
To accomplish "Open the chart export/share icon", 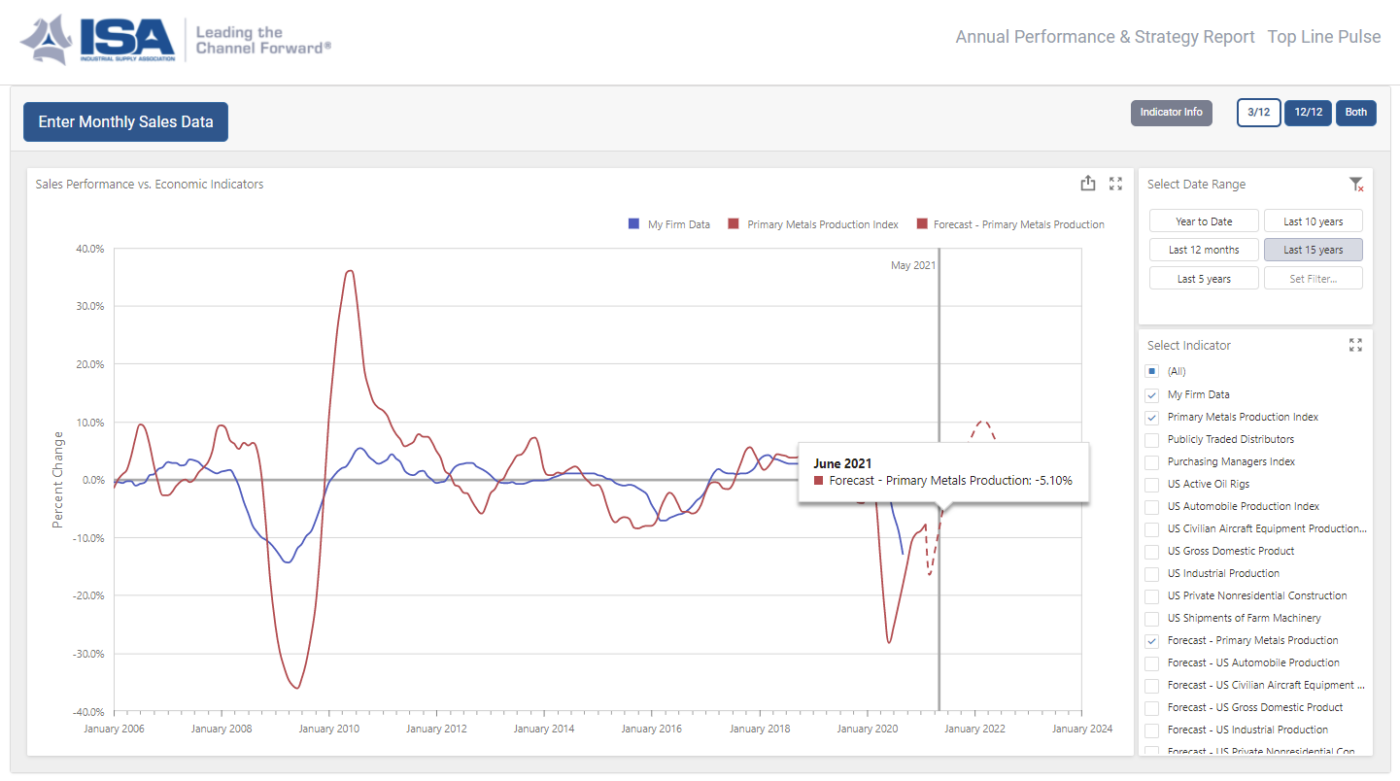I will coord(1088,183).
